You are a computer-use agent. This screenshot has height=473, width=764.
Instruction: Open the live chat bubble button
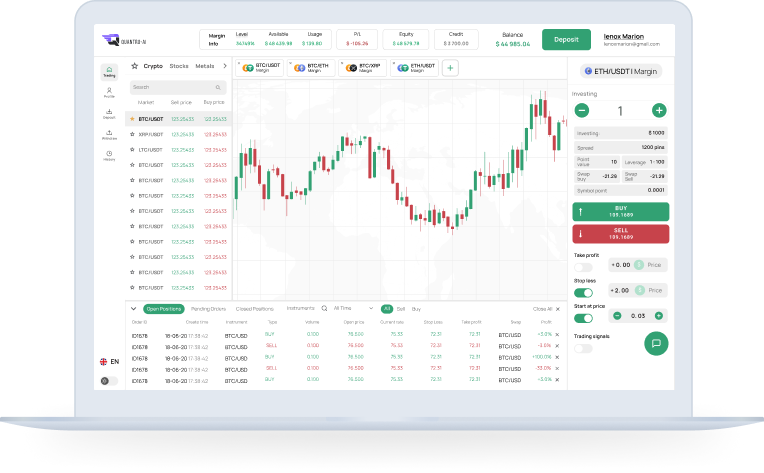pyautogui.click(x=656, y=342)
